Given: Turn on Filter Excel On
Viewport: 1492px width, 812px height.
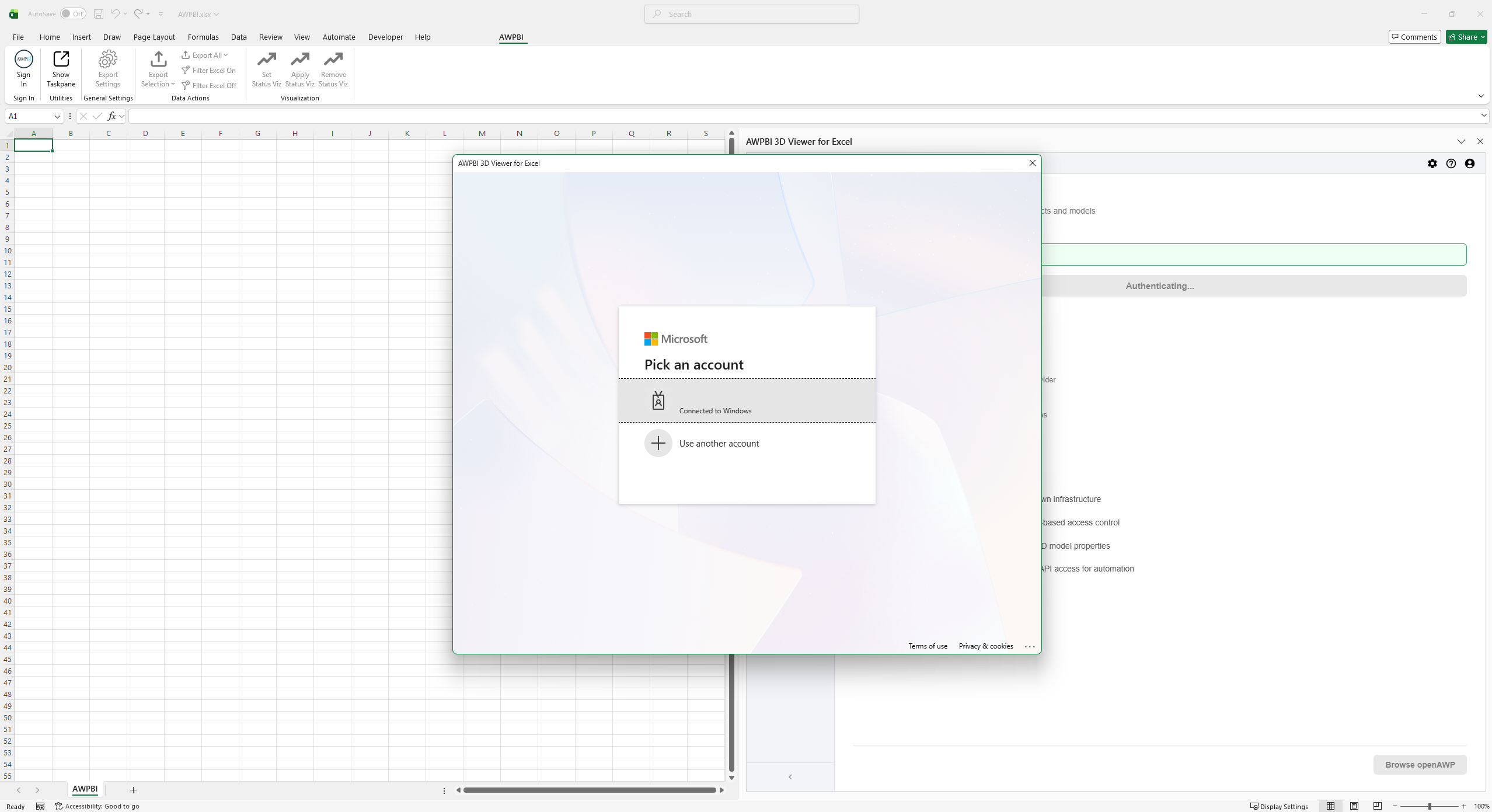Looking at the screenshot, I should (x=209, y=70).
